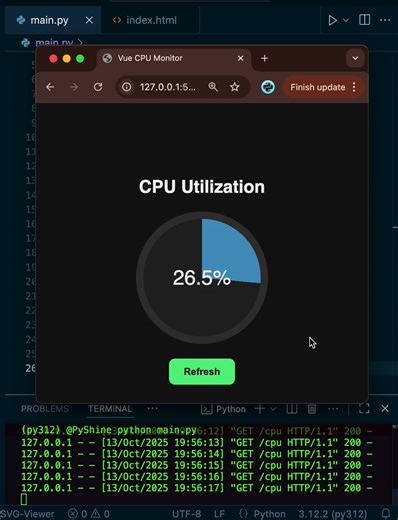Click the blue CPU pie slice
398x520 pixels.
tap(230, 252)
